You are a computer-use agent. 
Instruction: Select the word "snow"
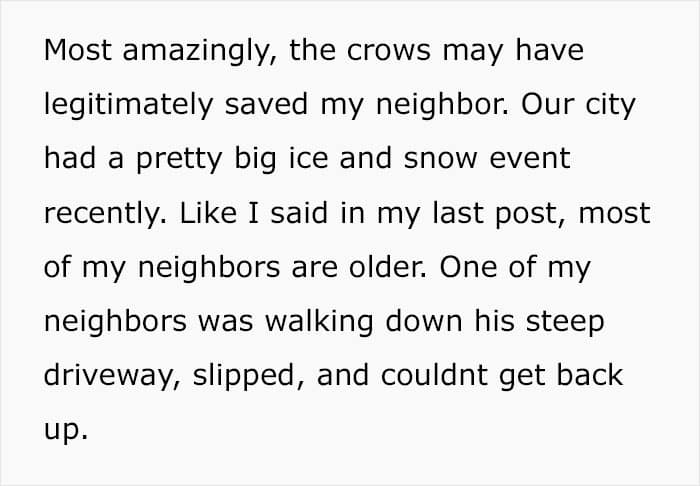click(440, 160)
